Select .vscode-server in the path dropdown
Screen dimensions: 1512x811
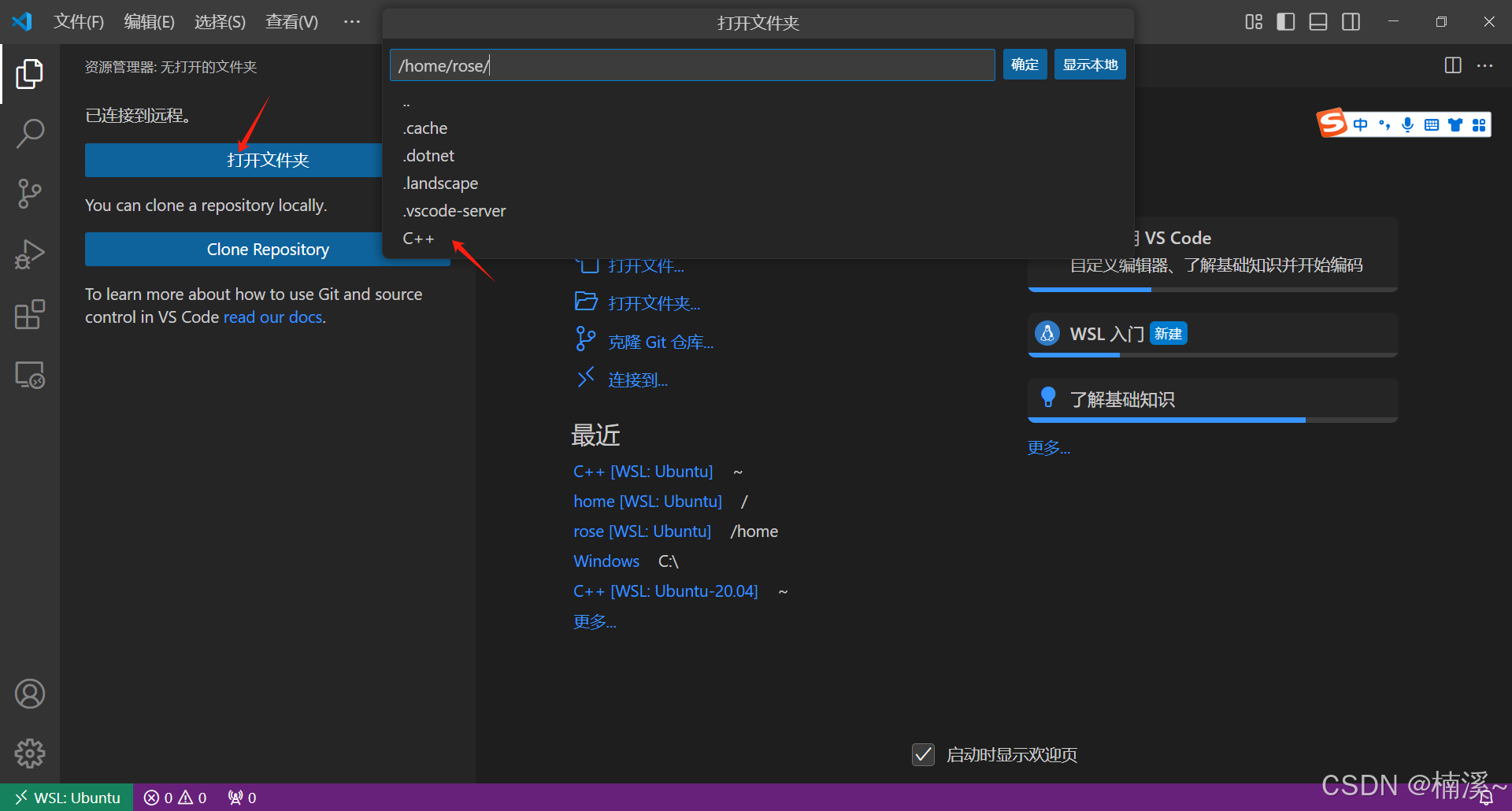pyautogui.click(x=454, y=210)
